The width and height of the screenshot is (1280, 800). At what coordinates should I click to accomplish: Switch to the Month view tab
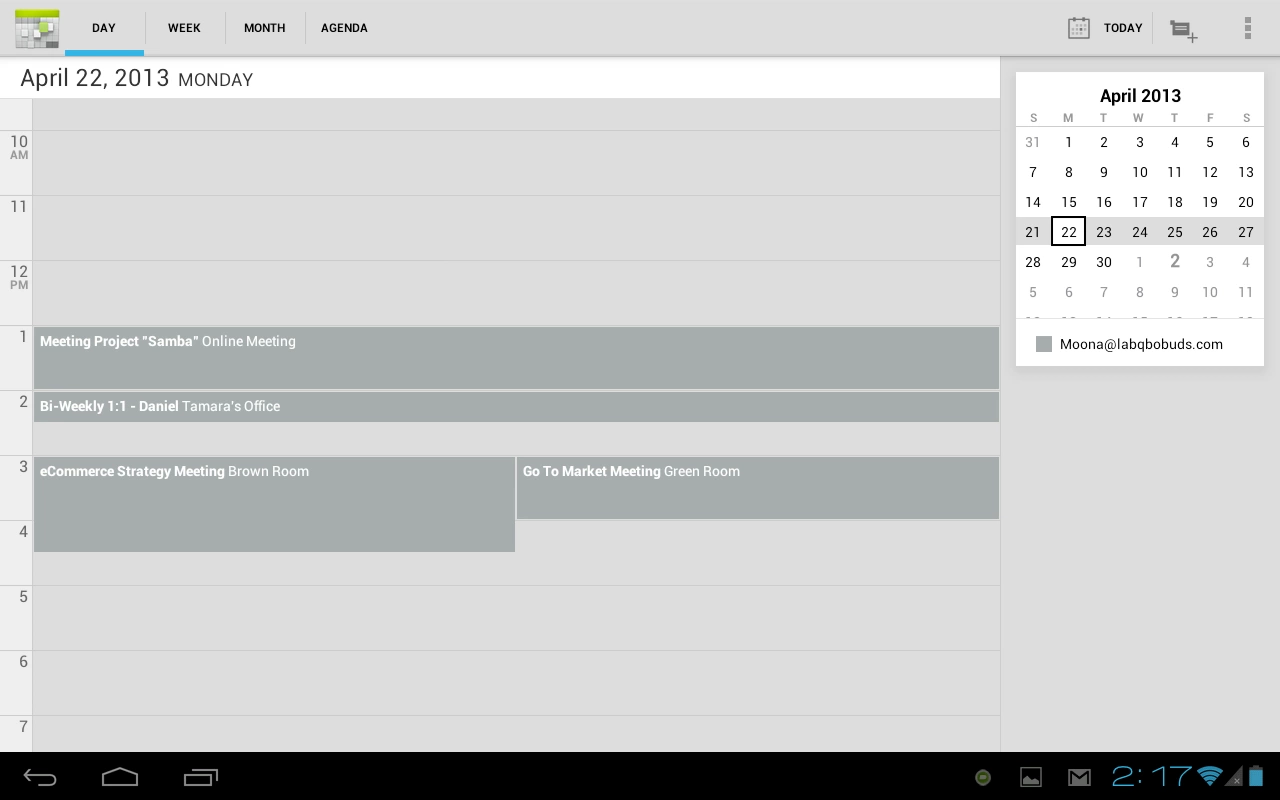pyautogui.click(x=265, y=28)
